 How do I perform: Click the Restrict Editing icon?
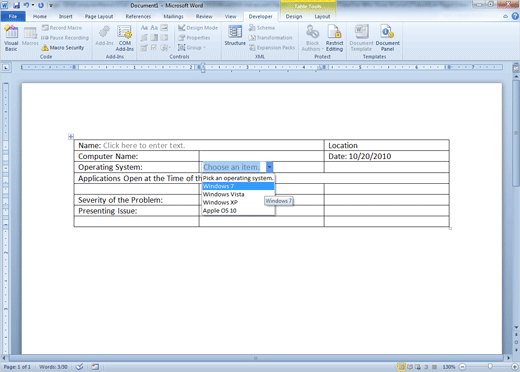(334, 38)
